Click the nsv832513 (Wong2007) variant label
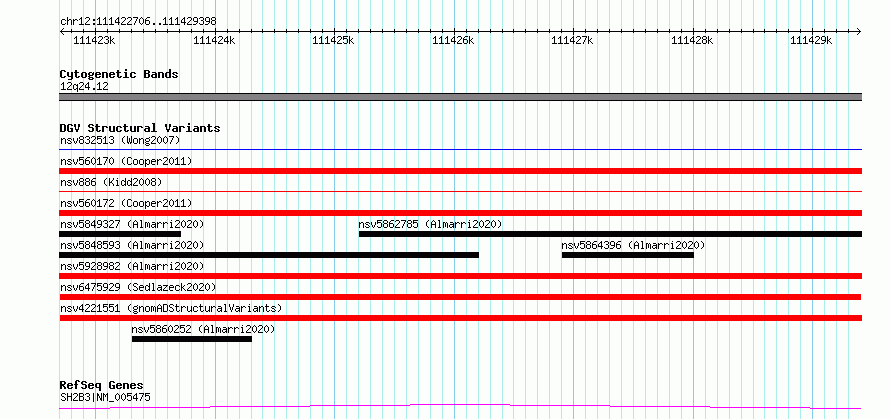The width and height of the screenshot is (890, 419). click(x=120, y=140)
